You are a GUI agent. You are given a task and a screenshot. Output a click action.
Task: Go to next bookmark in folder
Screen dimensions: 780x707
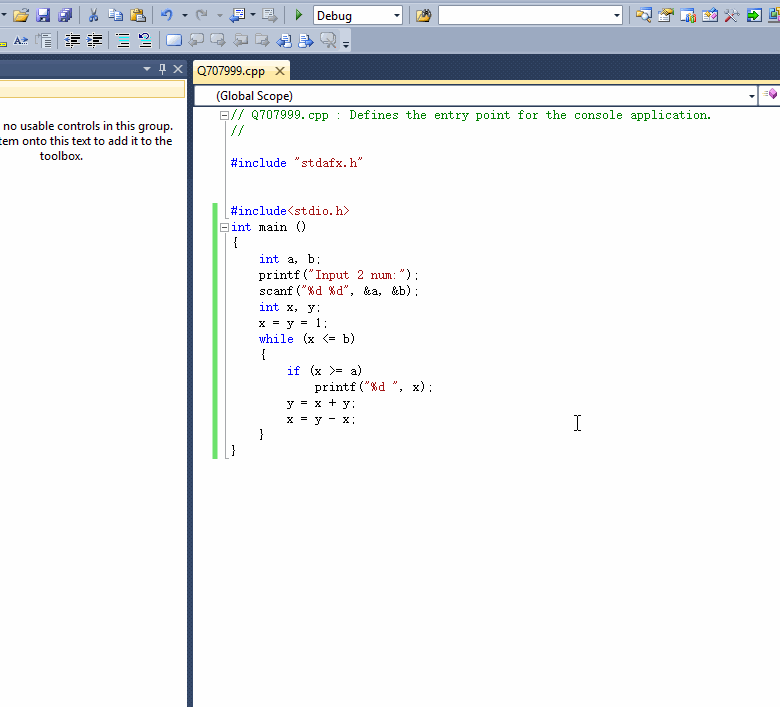tap(262, 40)
